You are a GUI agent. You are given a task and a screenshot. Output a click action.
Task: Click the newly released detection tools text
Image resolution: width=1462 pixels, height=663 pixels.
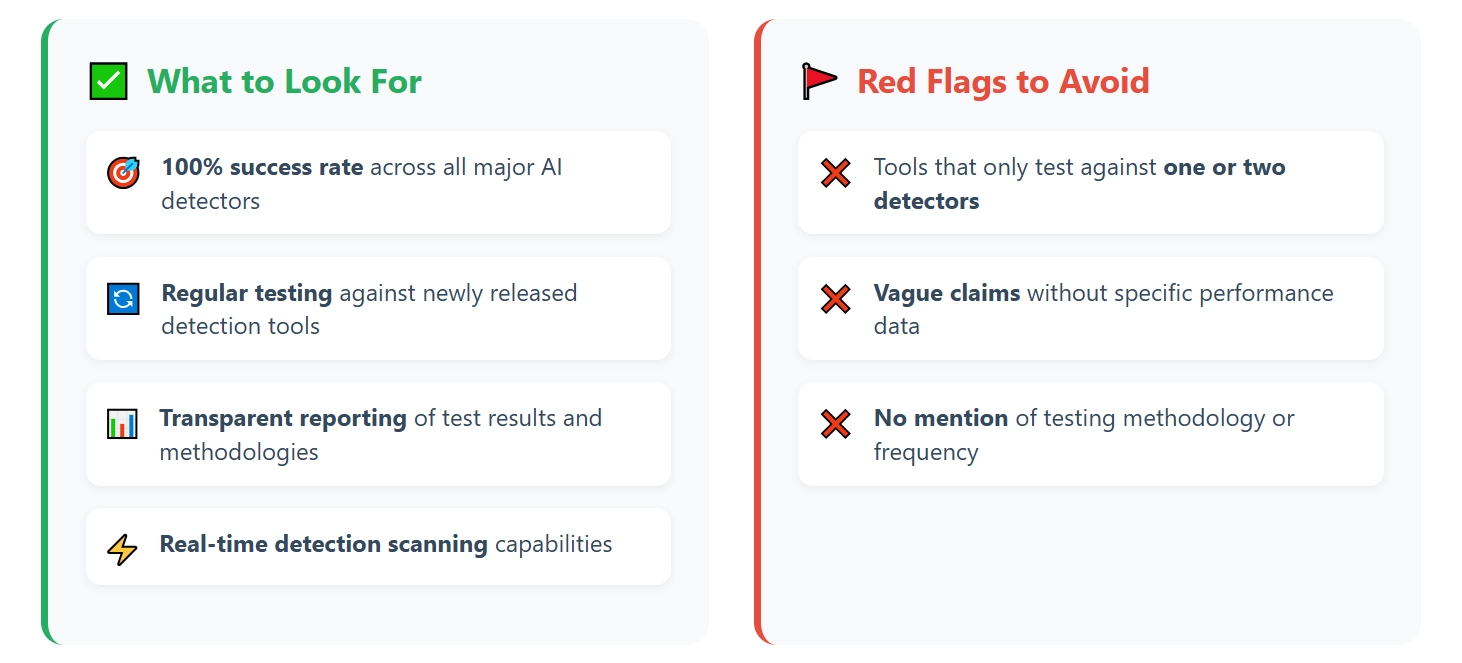[369, 310]
